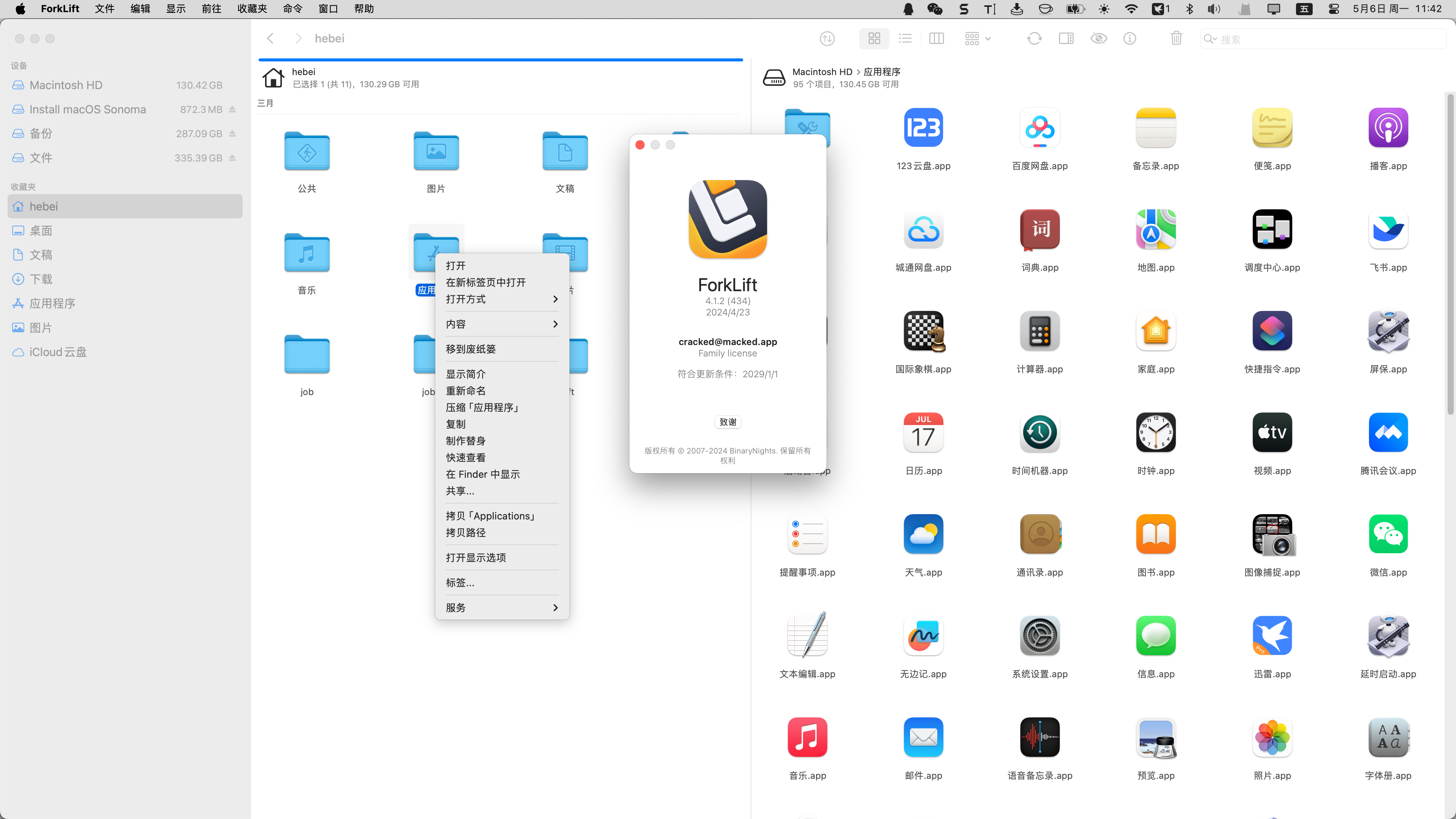Click the 搜索 search field
This screenshot has width=1456, height=819.
[x=1323, y=39]
